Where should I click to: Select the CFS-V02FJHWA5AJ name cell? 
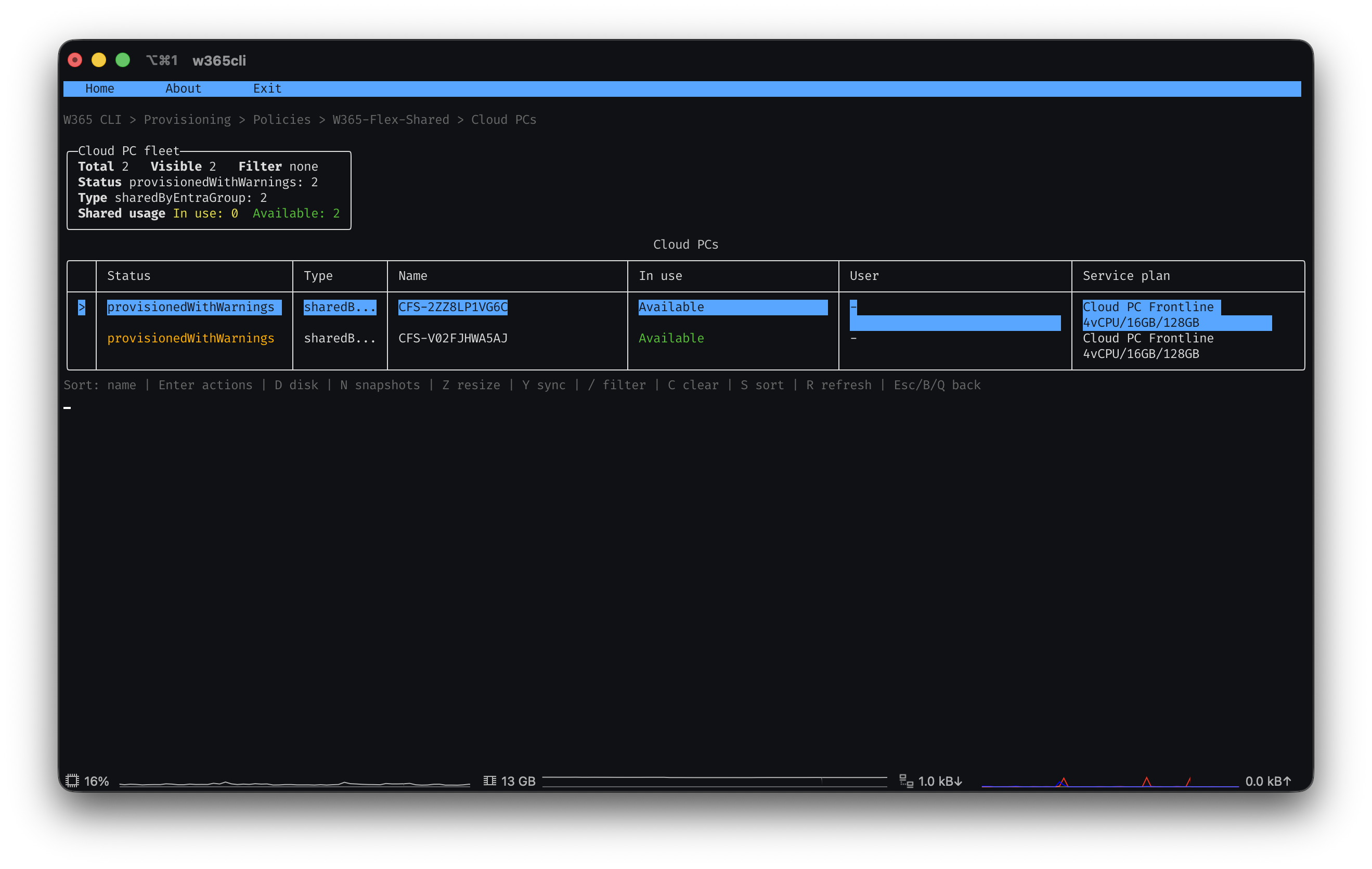coord(453,339)
